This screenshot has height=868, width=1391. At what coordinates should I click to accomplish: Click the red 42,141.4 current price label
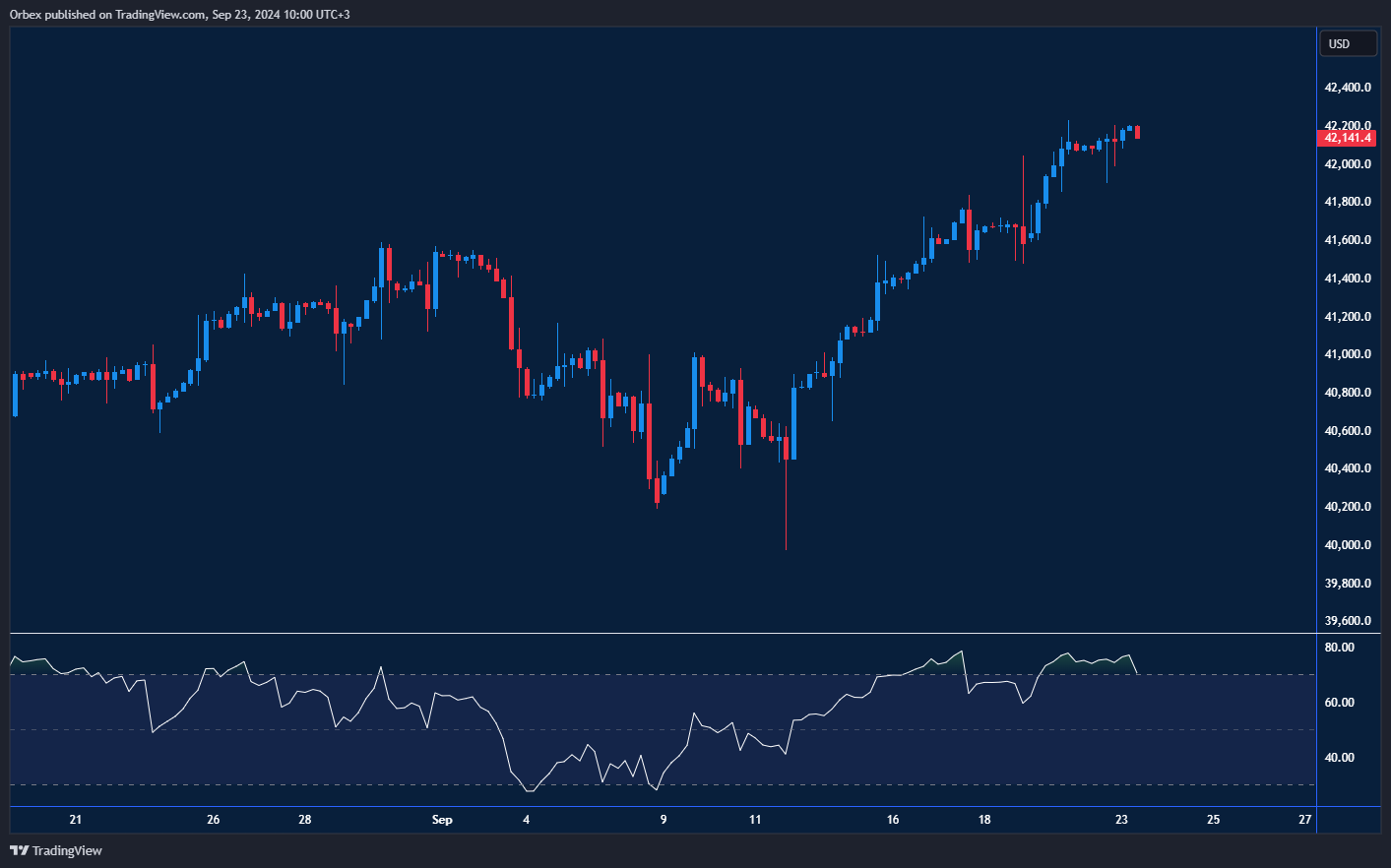pos(1347,138)
